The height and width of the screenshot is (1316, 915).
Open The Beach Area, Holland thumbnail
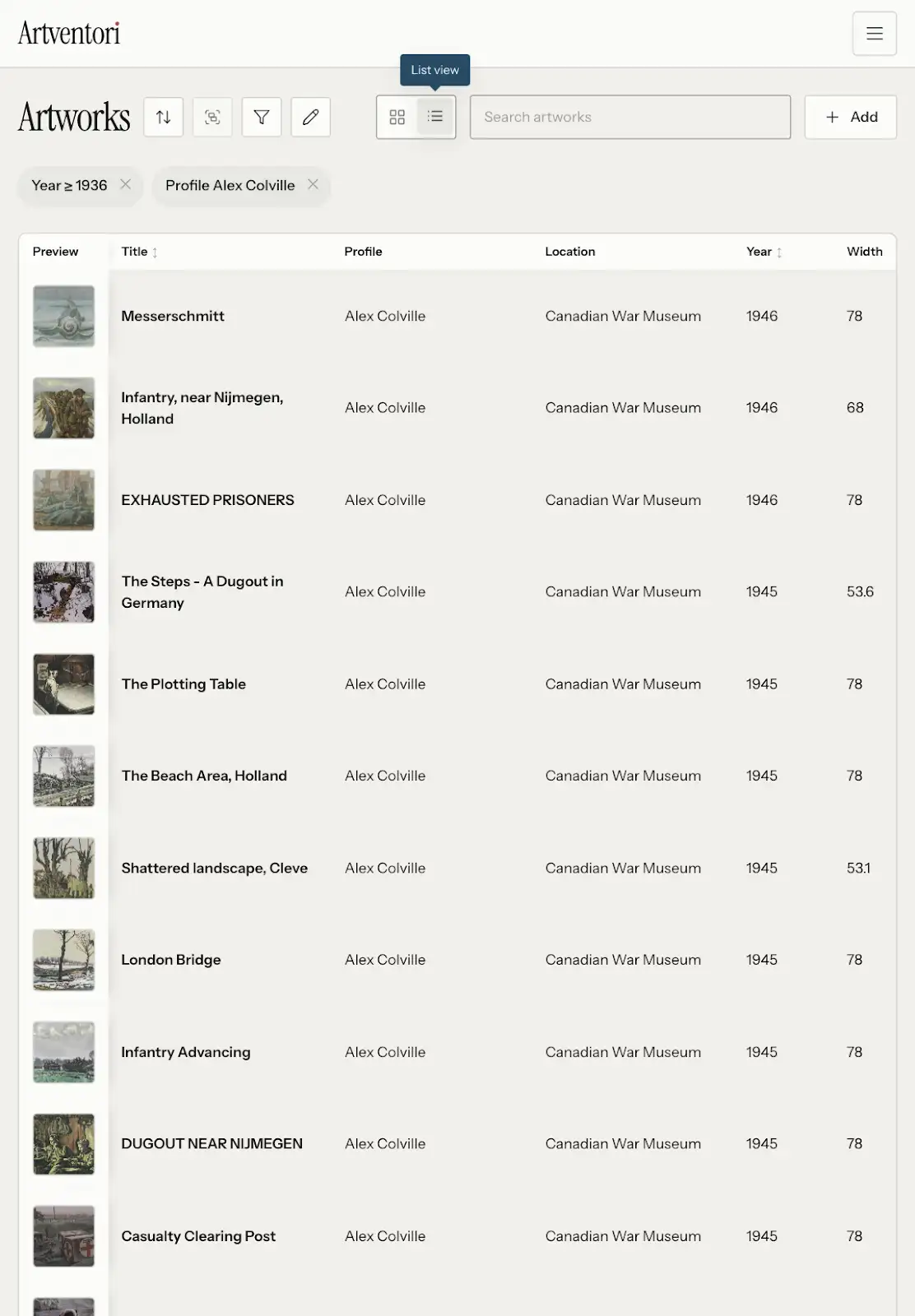click(x=64, y=776)
